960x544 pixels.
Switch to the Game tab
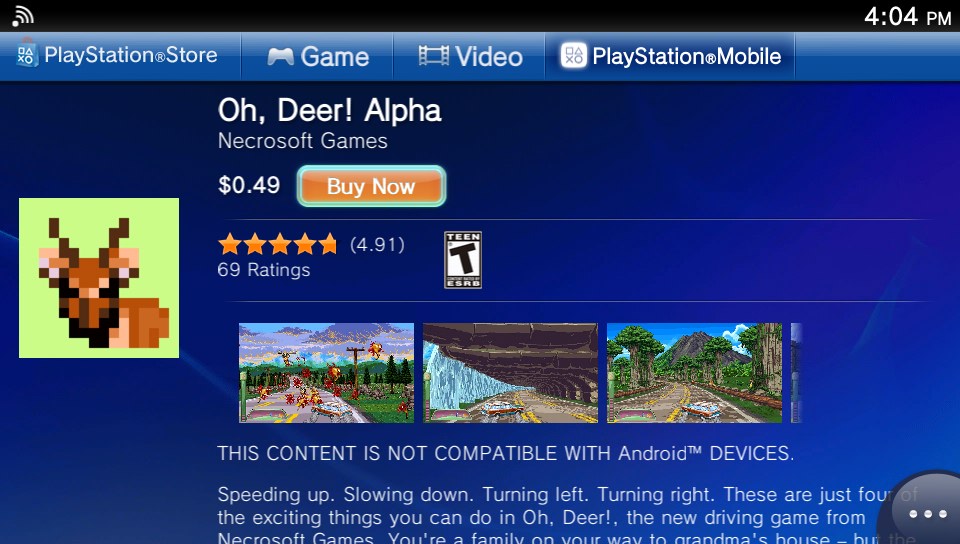coord(317,56)
